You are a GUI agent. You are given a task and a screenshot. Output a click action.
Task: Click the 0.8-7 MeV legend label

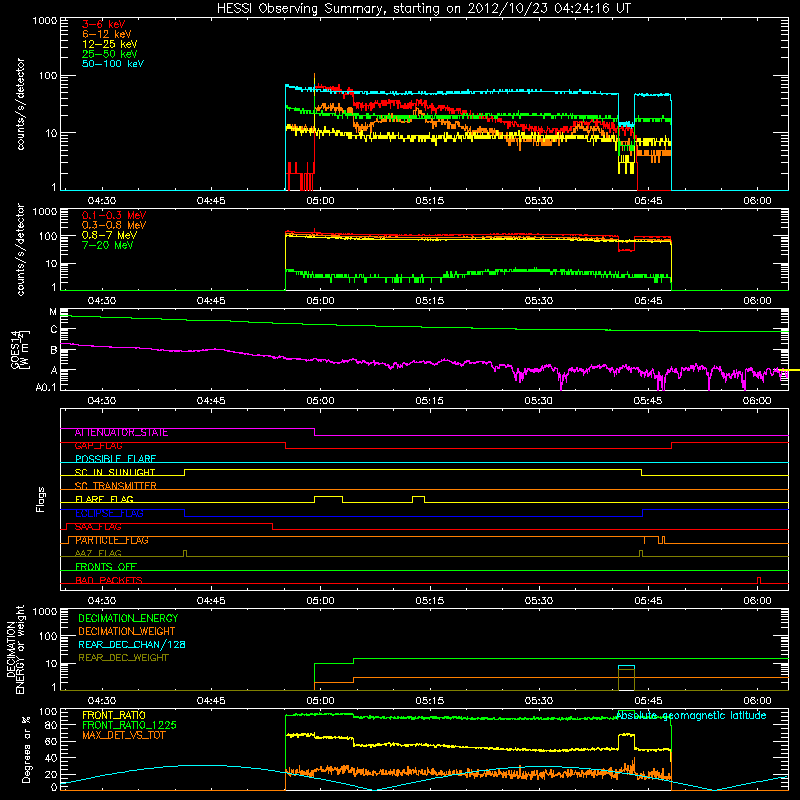109,235
